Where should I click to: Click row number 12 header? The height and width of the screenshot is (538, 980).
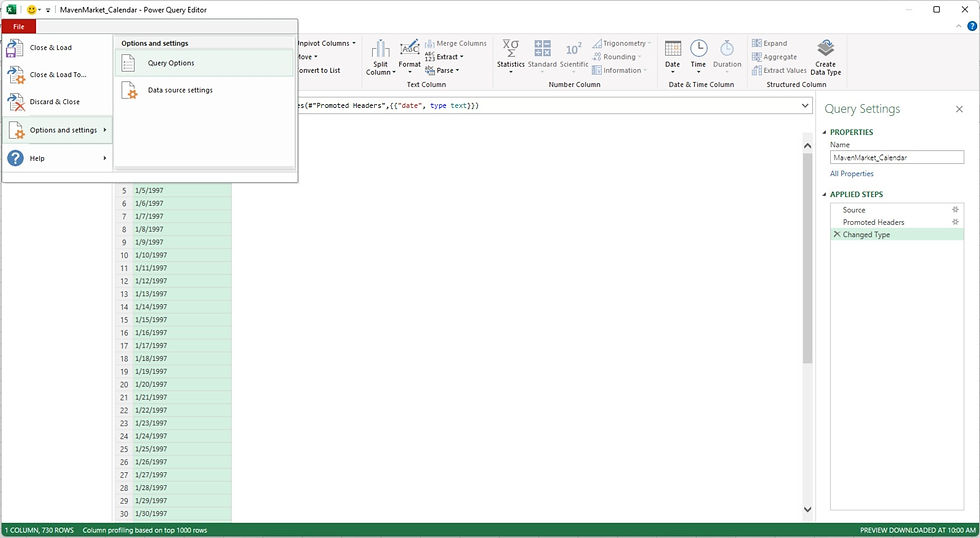pos(124,281)
